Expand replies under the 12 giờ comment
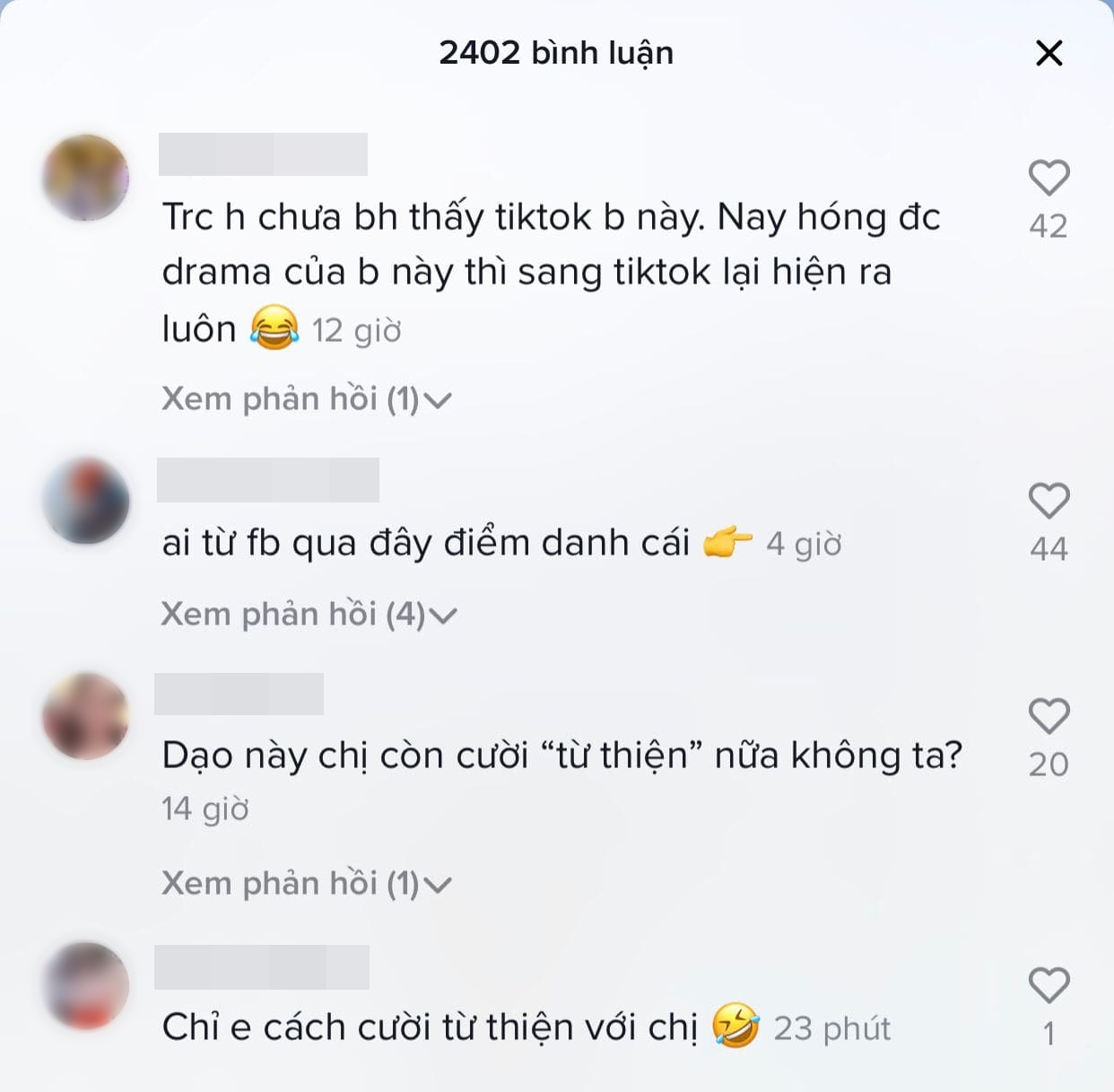Image resolution: width=1114 pixels, height=1092 pixels. click(306, 399)
